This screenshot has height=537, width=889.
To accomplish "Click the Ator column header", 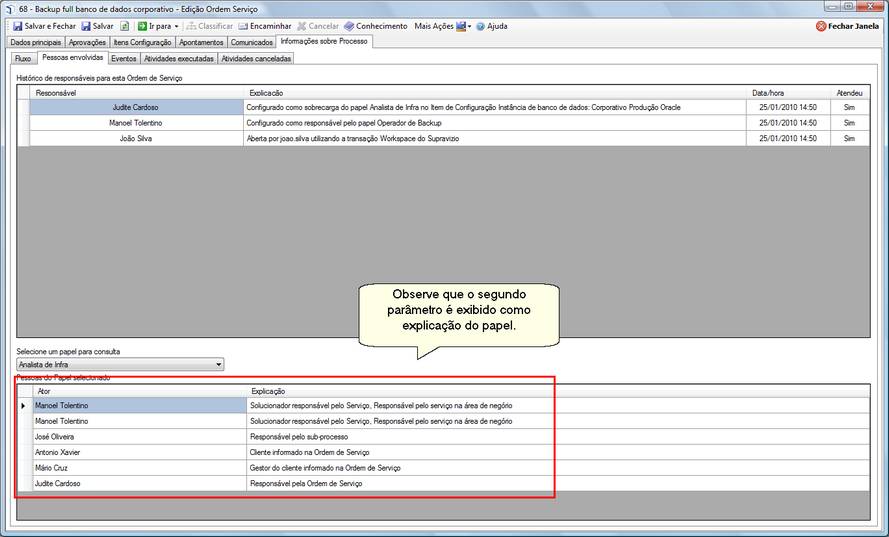I will pyautogui.click(x=140, y=391).
